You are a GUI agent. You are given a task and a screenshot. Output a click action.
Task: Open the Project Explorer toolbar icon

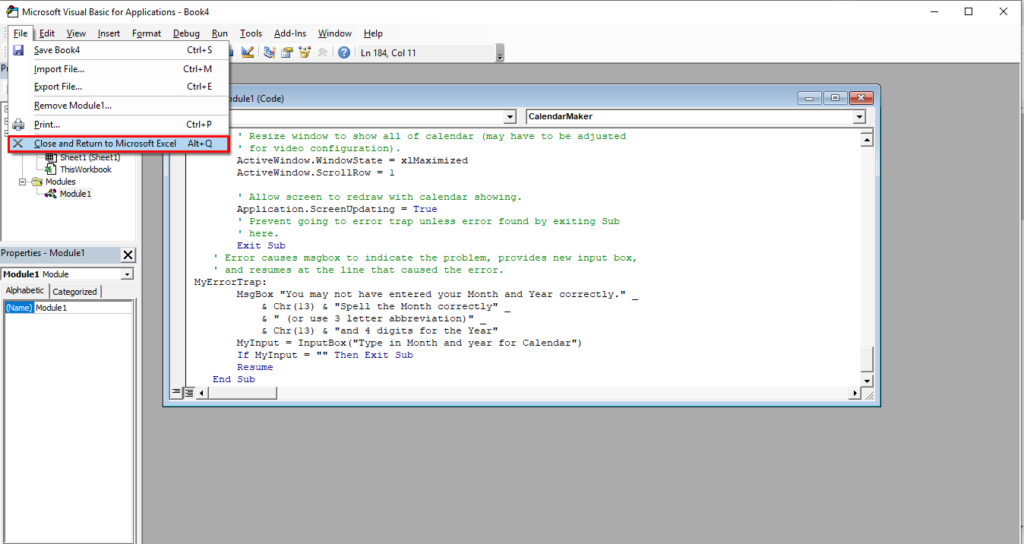[x=270, y=53]
